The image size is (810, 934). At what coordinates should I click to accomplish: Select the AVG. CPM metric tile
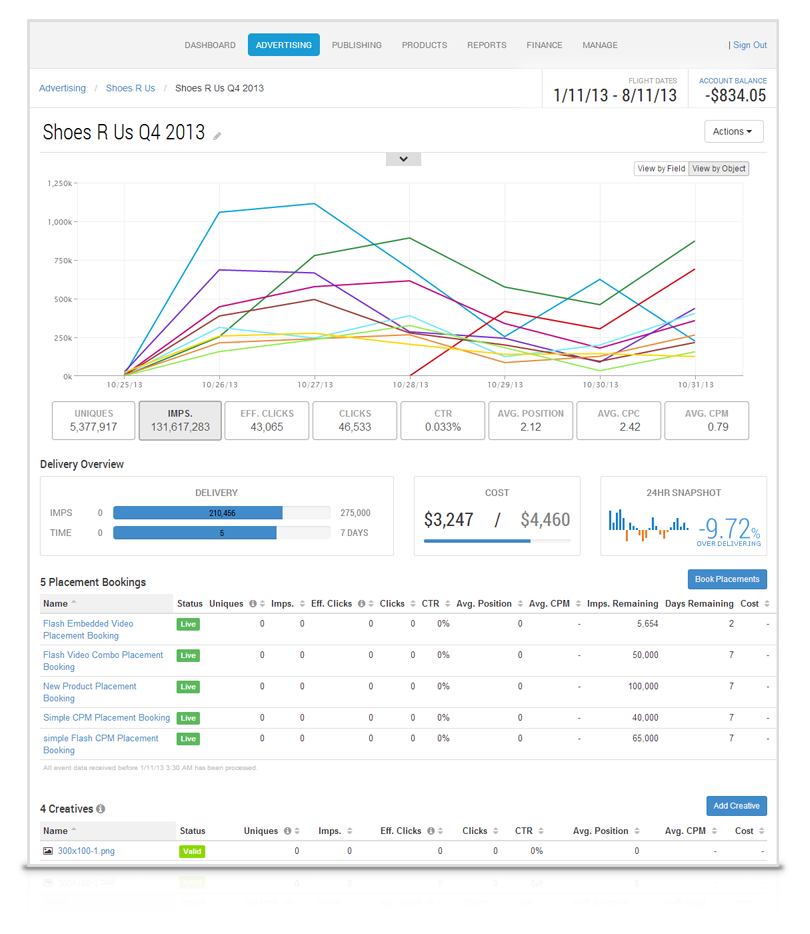[x=706, y=421]
